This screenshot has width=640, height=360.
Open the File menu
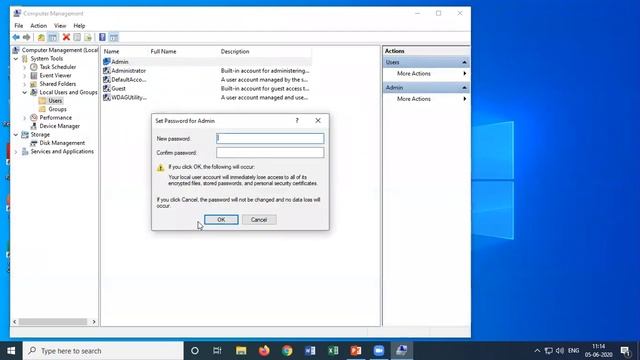click(x=19, y=26)
